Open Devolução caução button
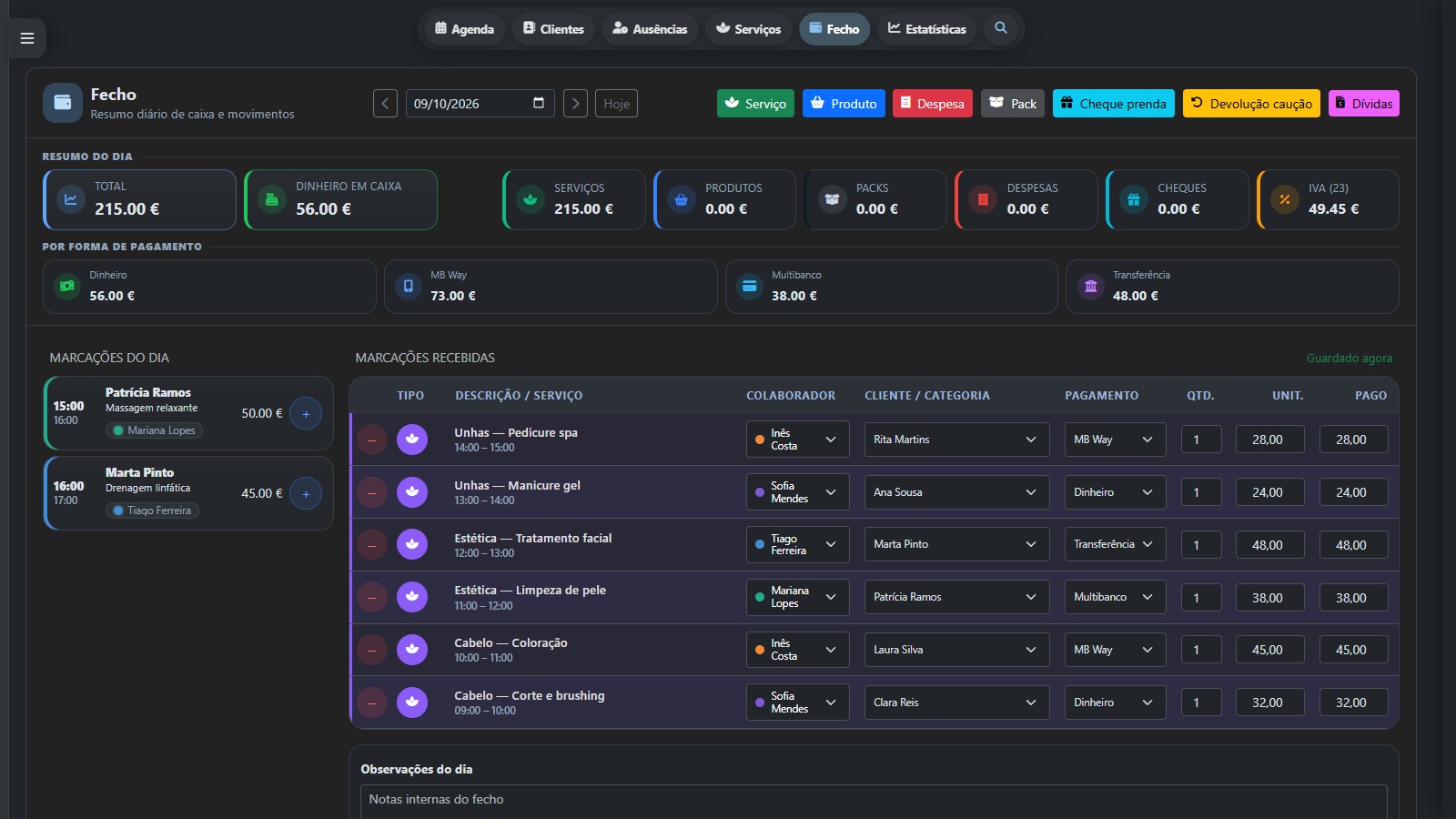 1251,104
